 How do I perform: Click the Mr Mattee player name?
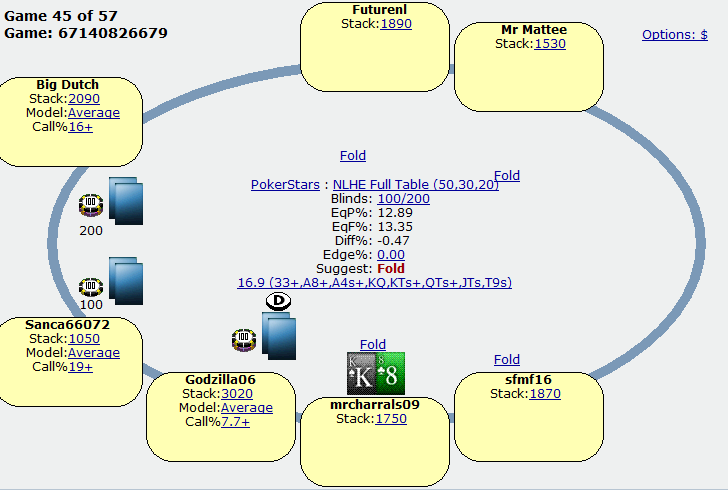click(534, 30)
